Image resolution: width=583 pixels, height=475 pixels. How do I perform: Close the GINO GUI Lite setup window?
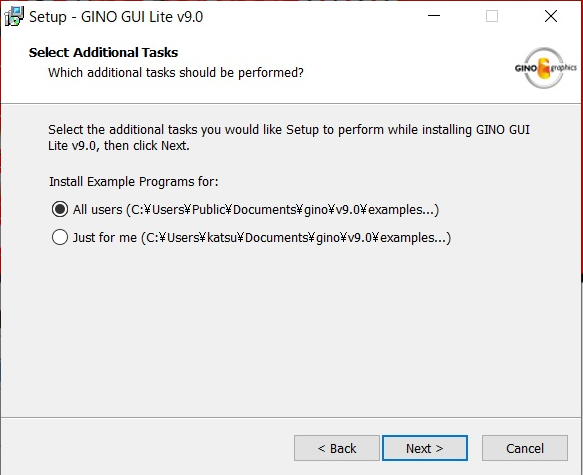(551, 16)
